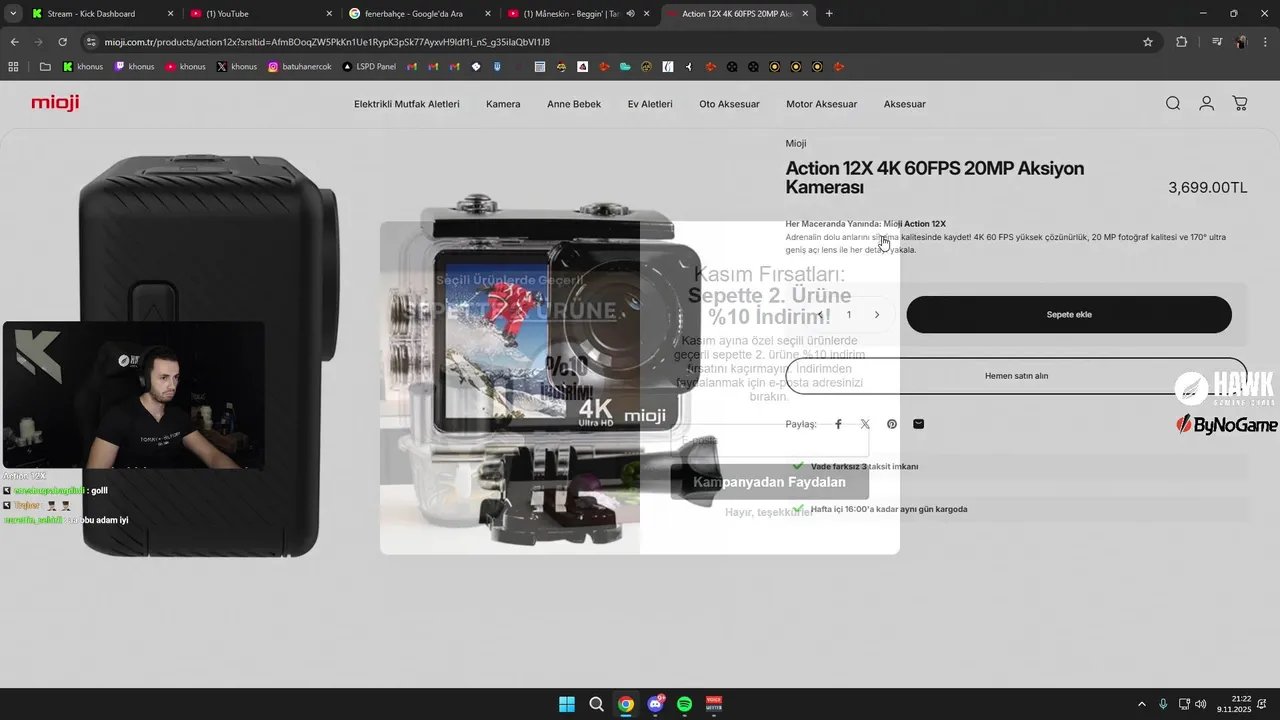Click Kampanyadan Faydalan popup button
This screenshot has width=1280, height=720.
click(769, 482)
